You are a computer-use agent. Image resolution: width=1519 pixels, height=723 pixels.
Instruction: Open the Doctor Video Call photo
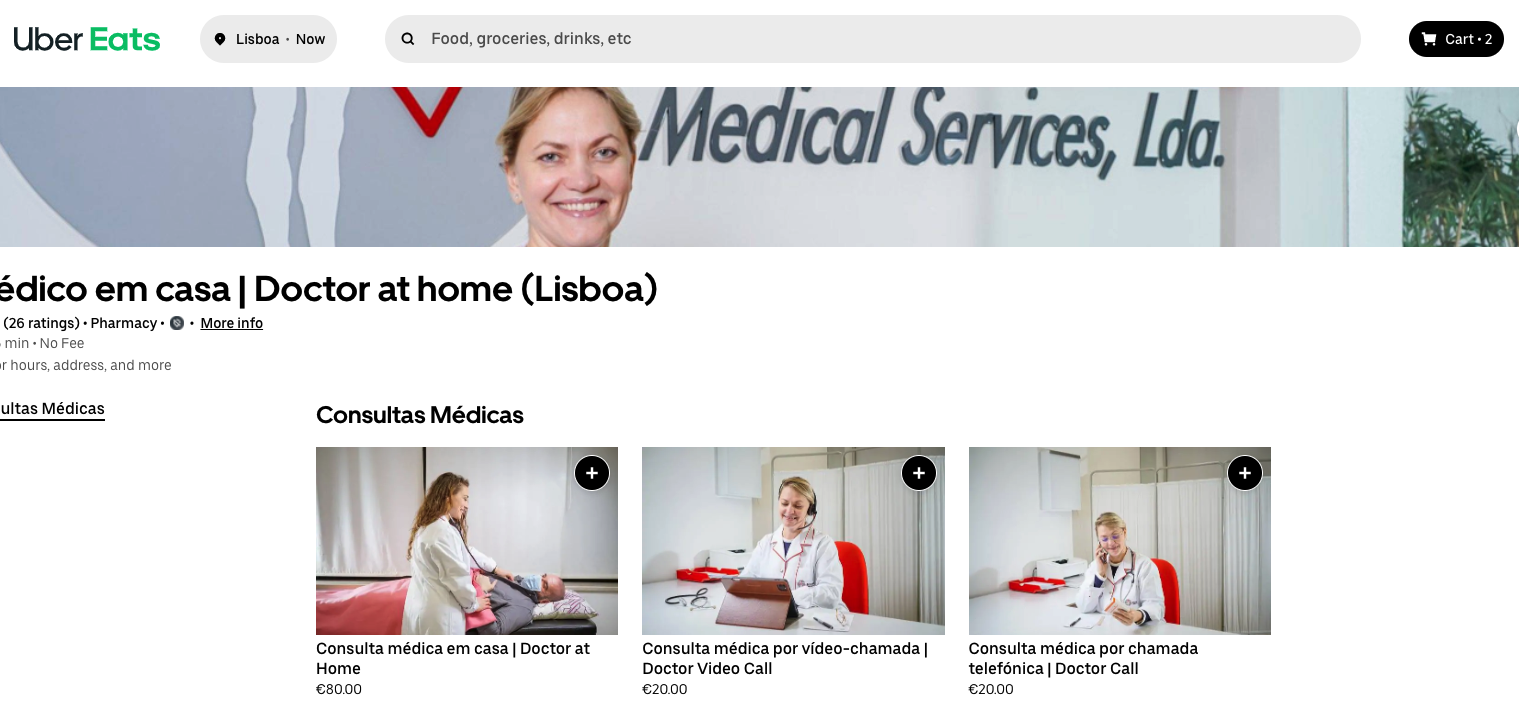tap(793, 541)
